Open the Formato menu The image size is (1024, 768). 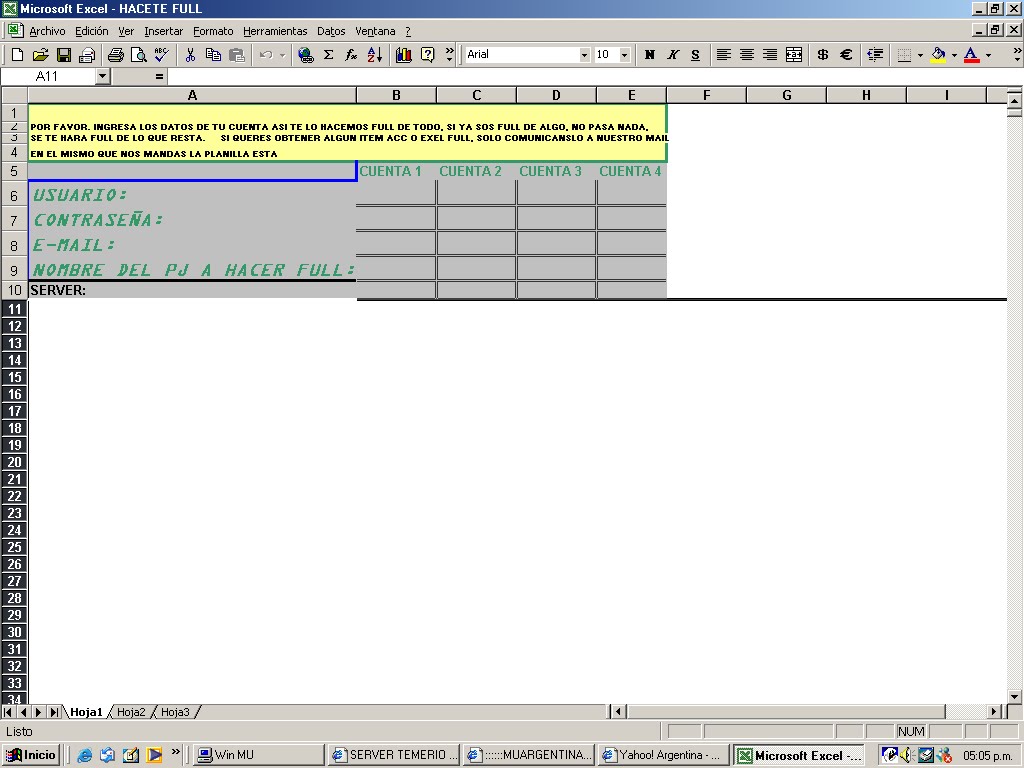(213, 31)
